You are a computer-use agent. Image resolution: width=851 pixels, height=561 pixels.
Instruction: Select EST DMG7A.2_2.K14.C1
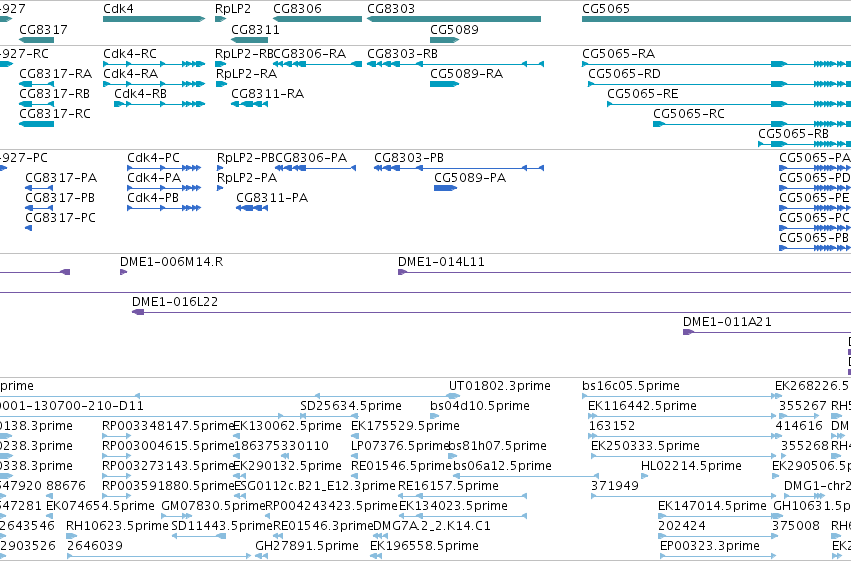click(432, 527)
